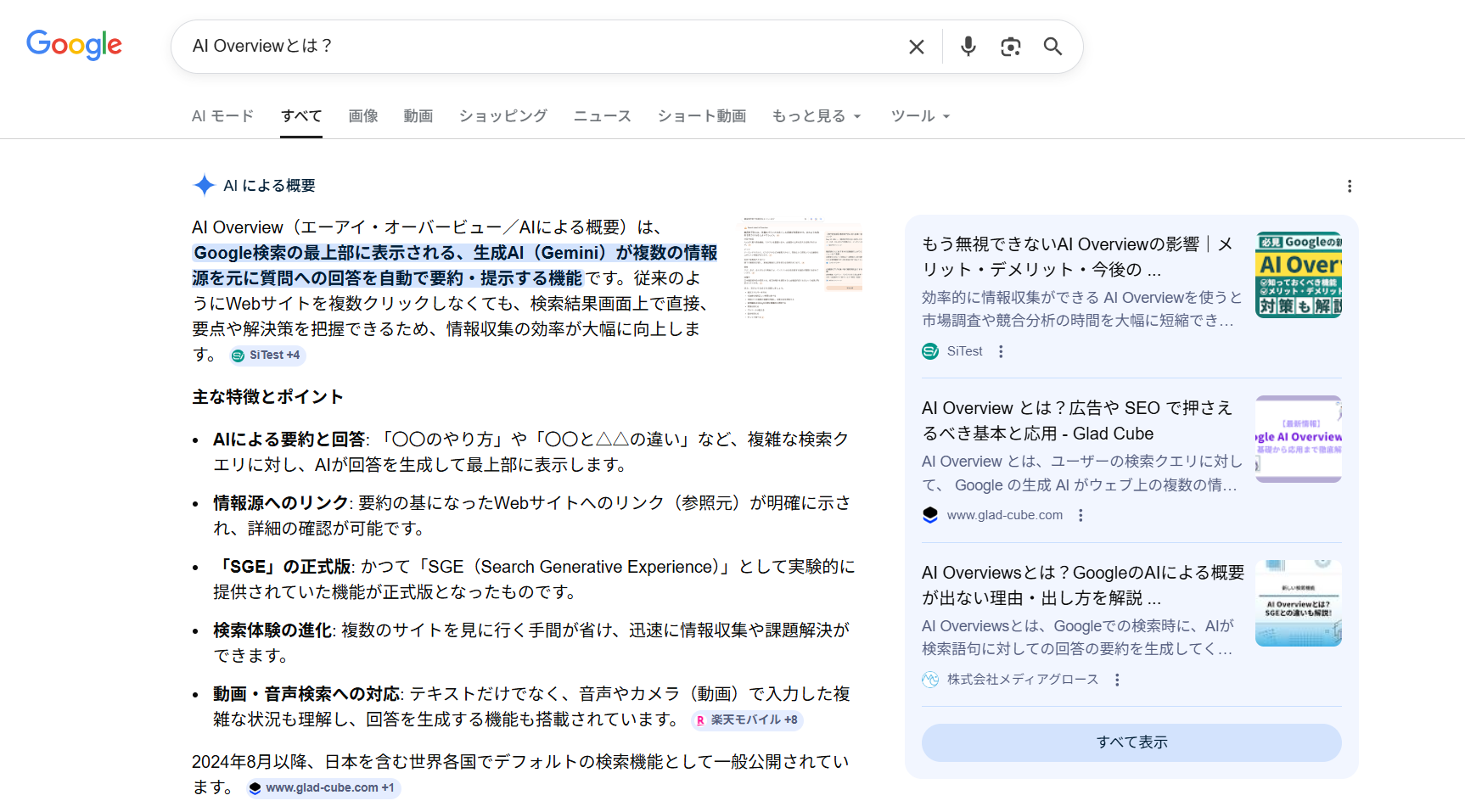This screenshot has height=812, width=1465.
Task: Open more options for 株式会社メディアグロース source
Action: click(1117, 680)
